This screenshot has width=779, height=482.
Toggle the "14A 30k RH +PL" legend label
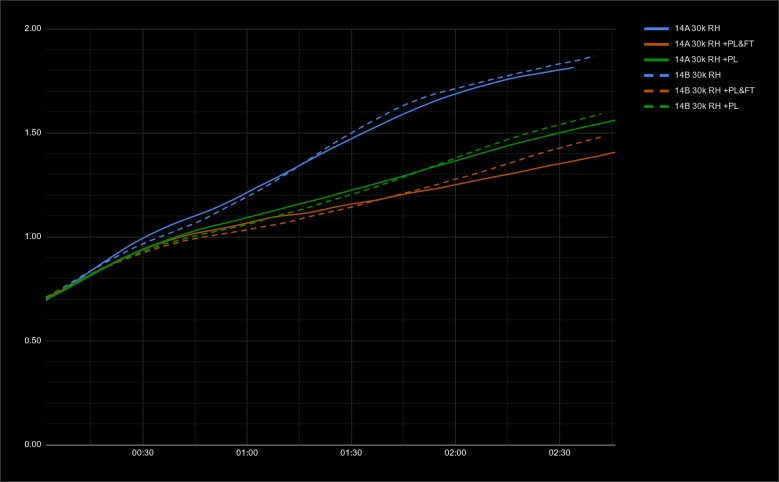click(x=705, y=60)
